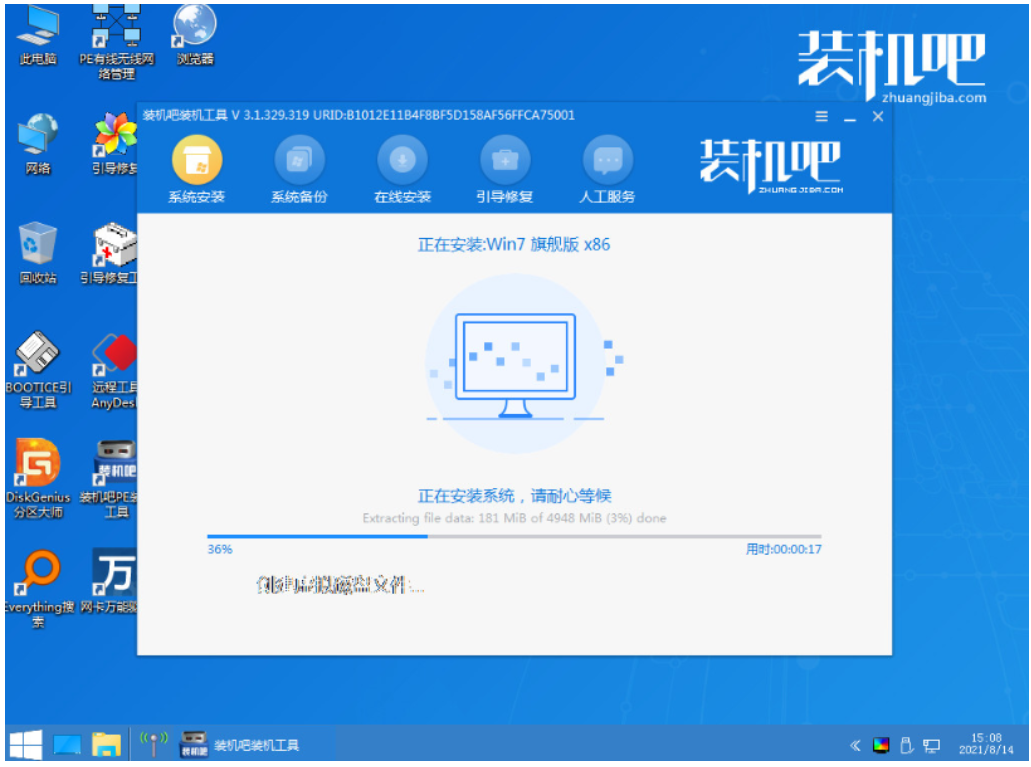Open the hamburger menu in title bar

tap(821, 116)
